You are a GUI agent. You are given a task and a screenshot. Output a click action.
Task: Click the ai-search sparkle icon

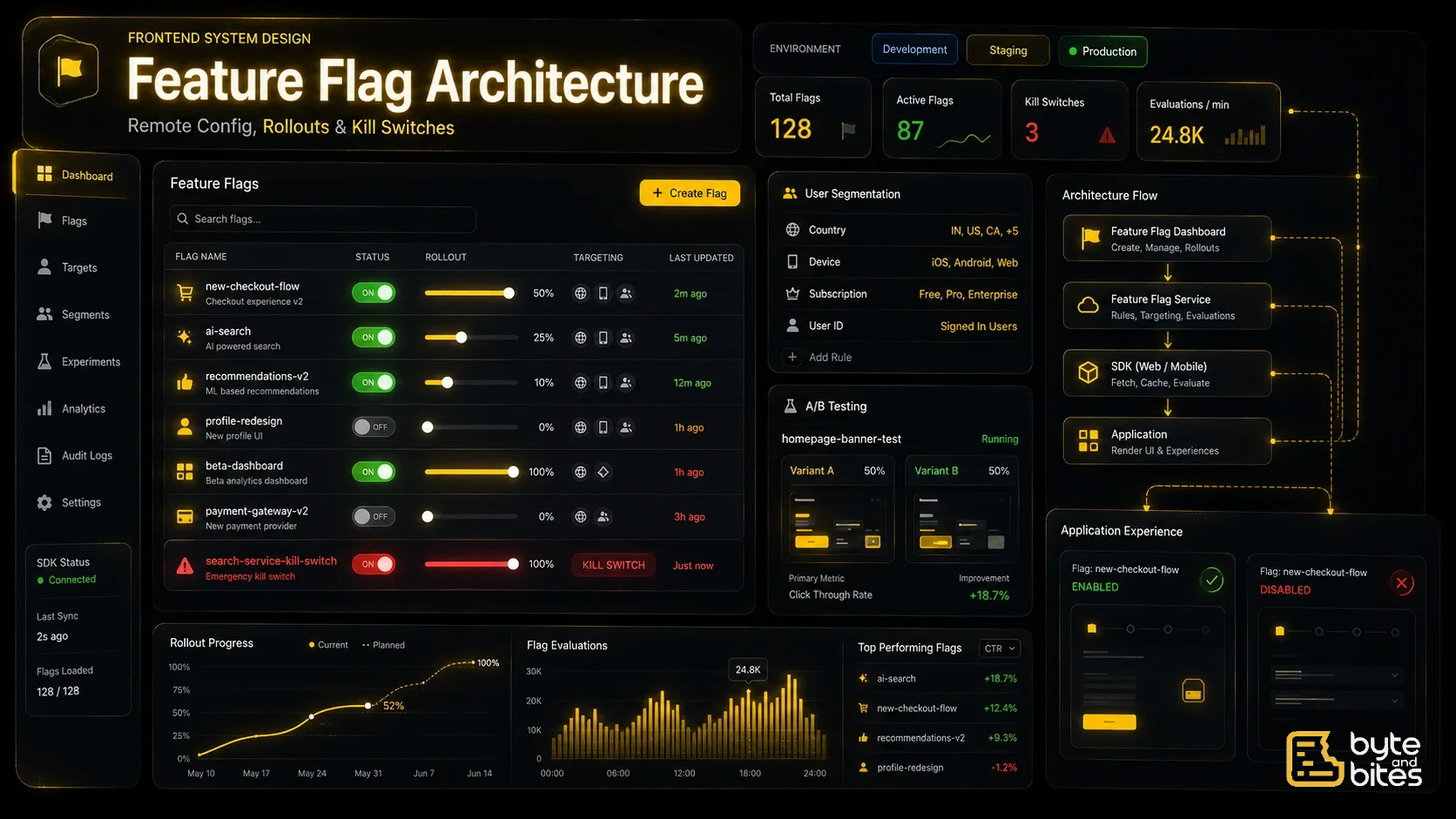(x=185, y=337)
